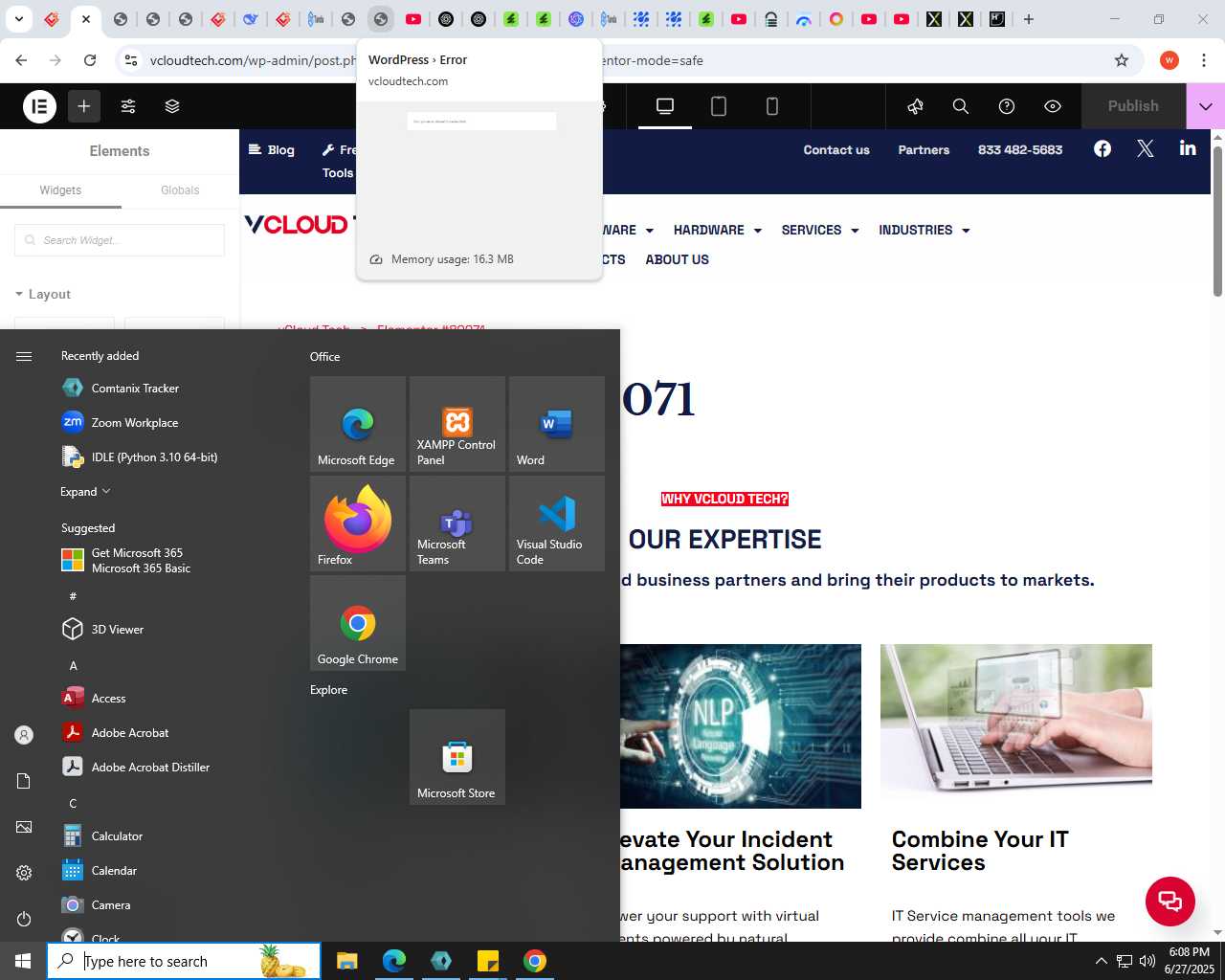Switch to desktop responsive view
1225x980 pixels.
665,106
